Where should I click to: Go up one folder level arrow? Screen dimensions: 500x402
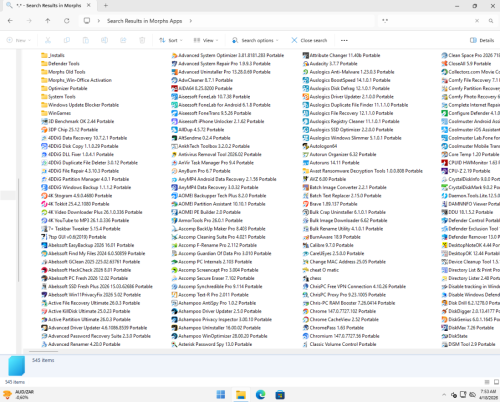point(48,21)
